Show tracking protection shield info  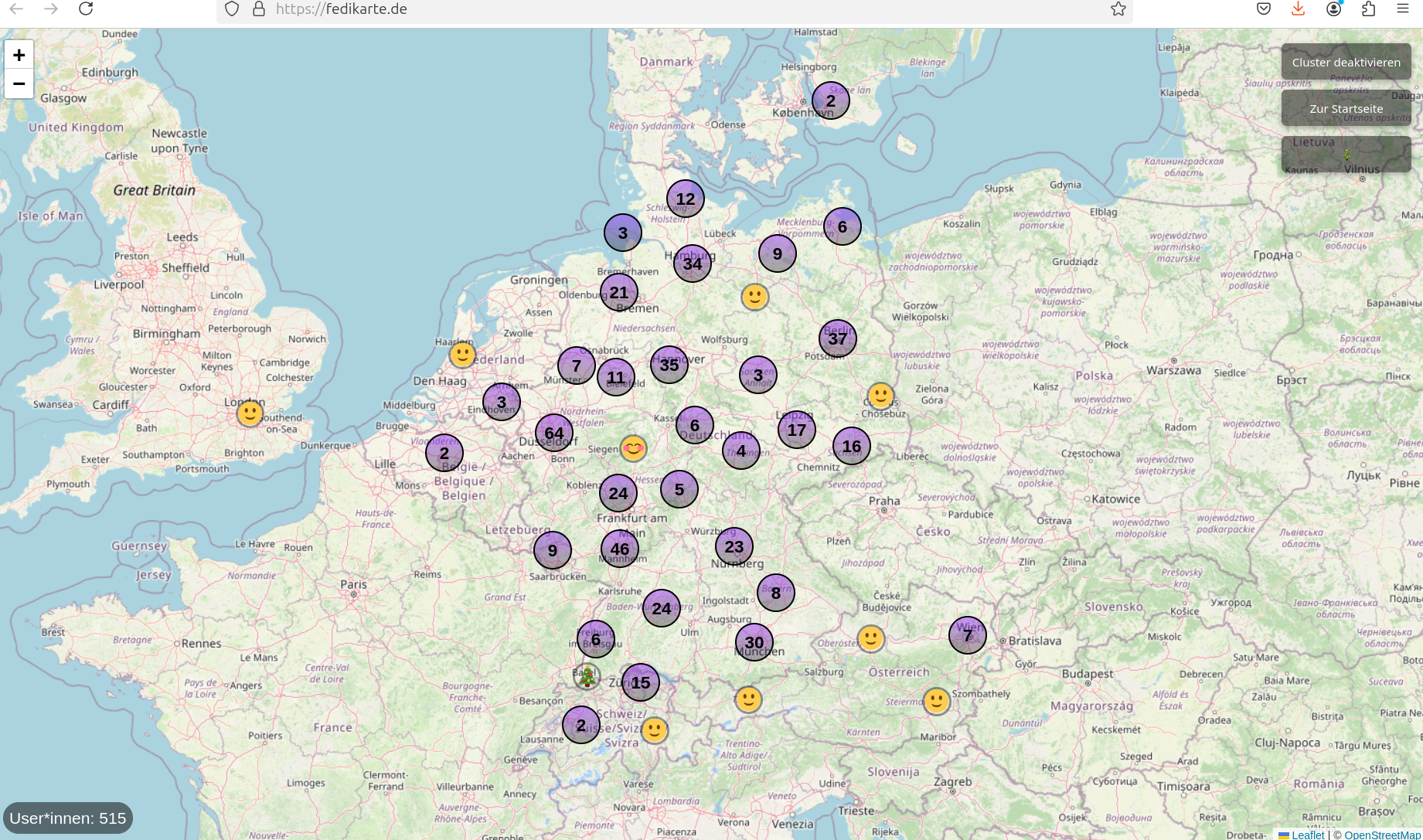coord(231,9)
